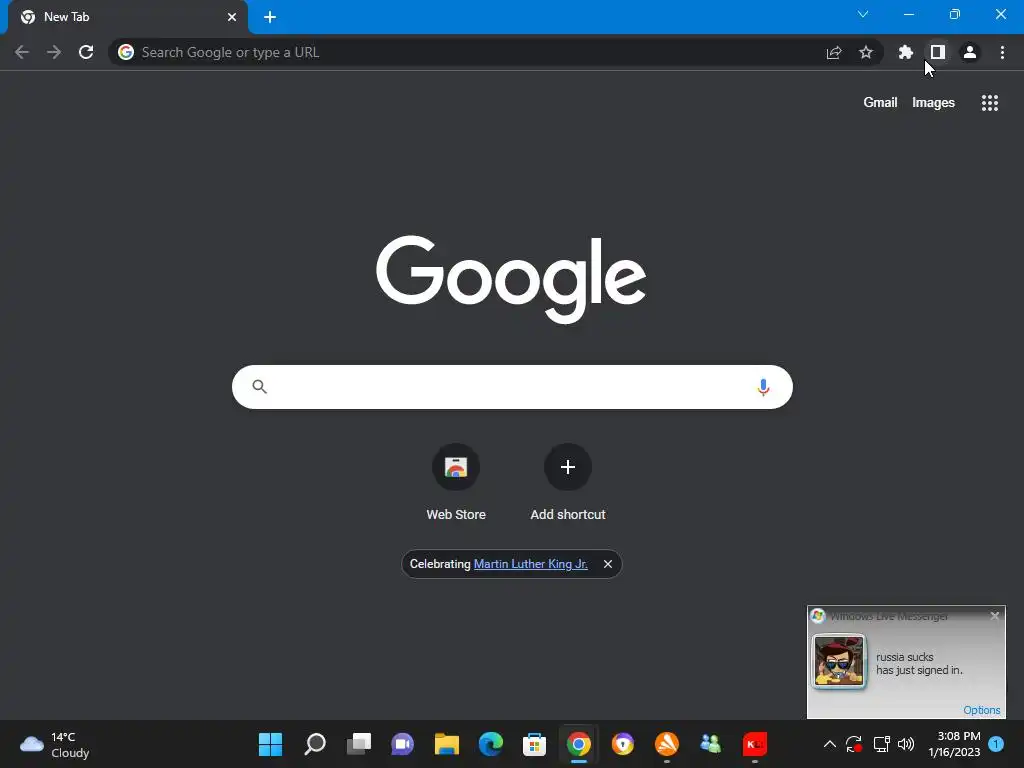Open the tab search chevron
The image size is (1024, 768).
(x=863, y=14)
